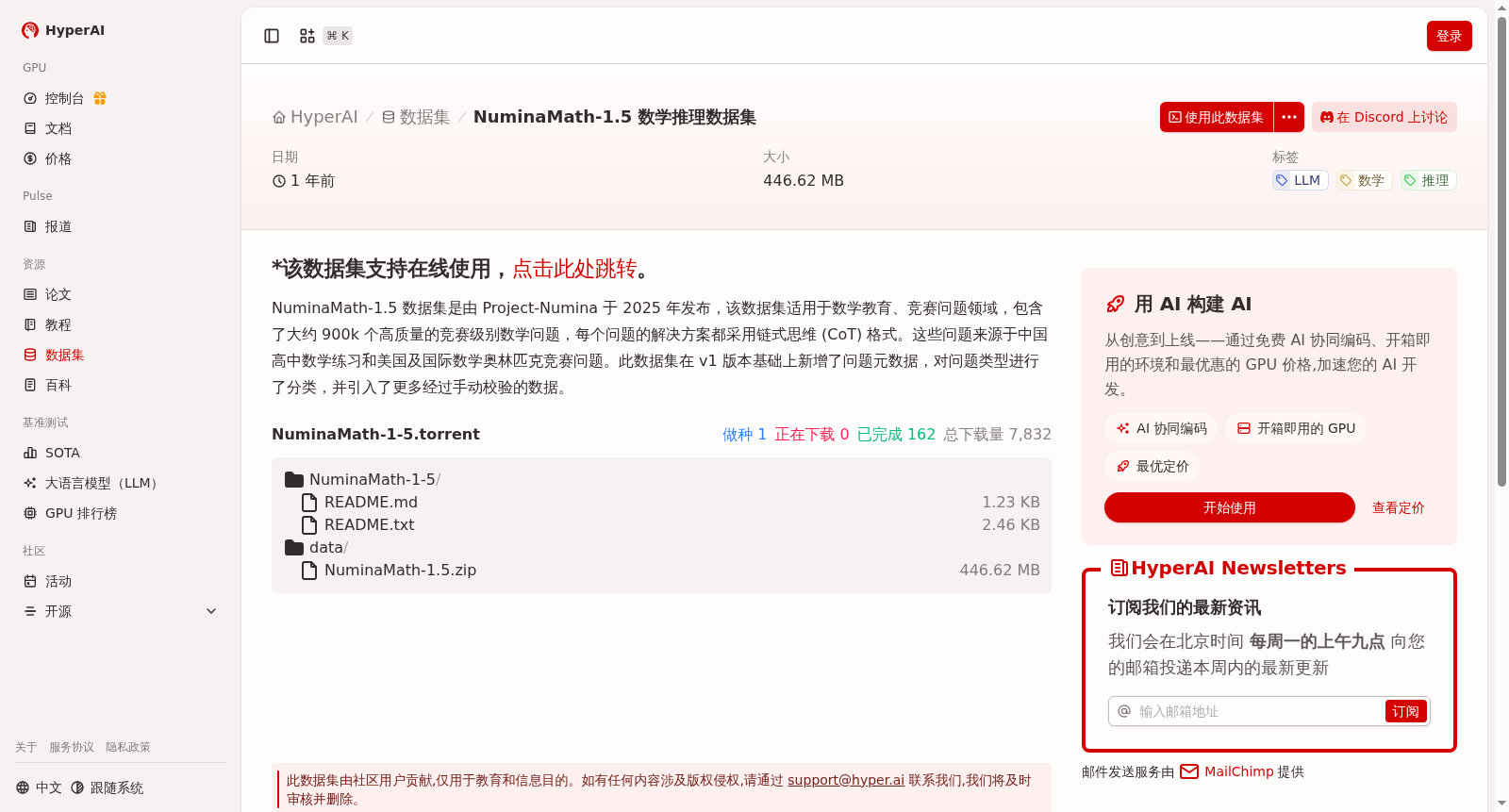Toggle the sidebar panel icon
The image size is (1509, 812).
pos(272,36)
